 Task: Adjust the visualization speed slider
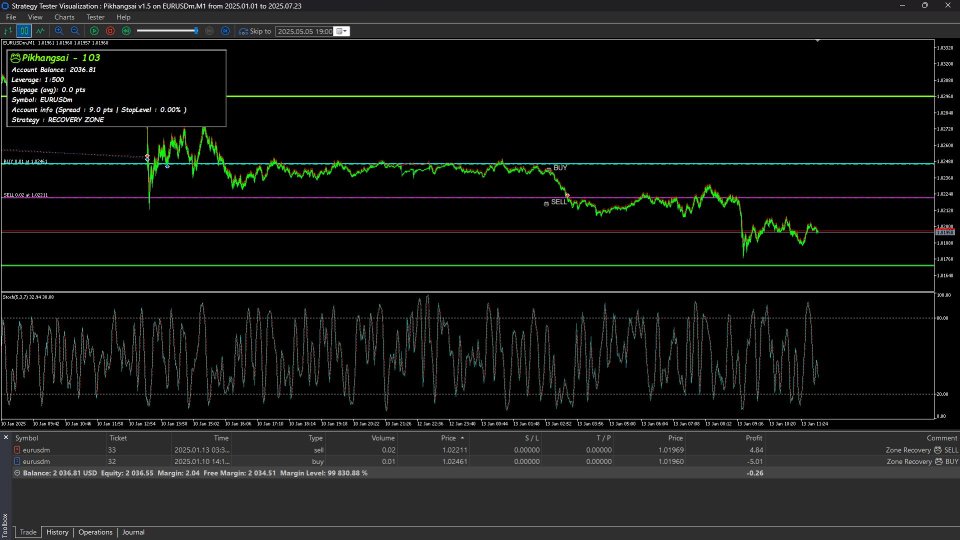tap(167, 31)
